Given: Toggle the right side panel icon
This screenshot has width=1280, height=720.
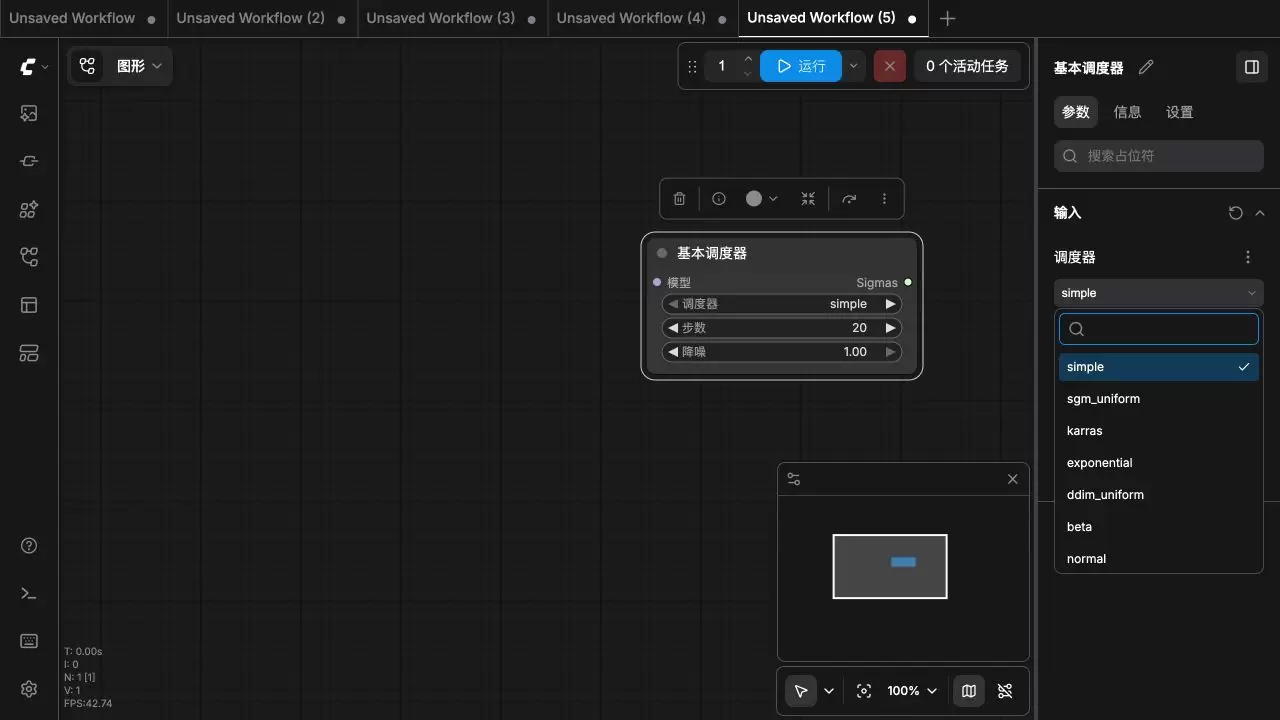Looking at the screenshot, I should coord(1251,67).
